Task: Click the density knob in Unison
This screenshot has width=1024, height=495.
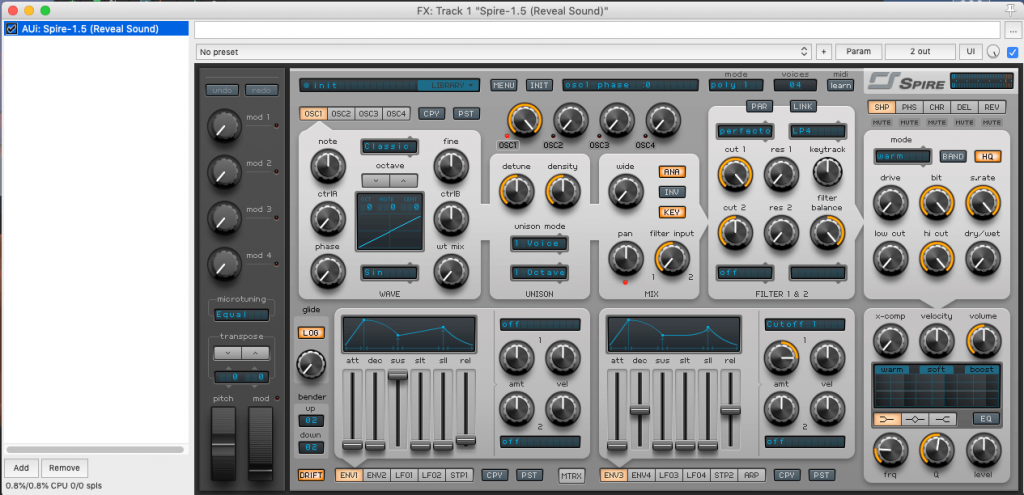Action: 562,191
